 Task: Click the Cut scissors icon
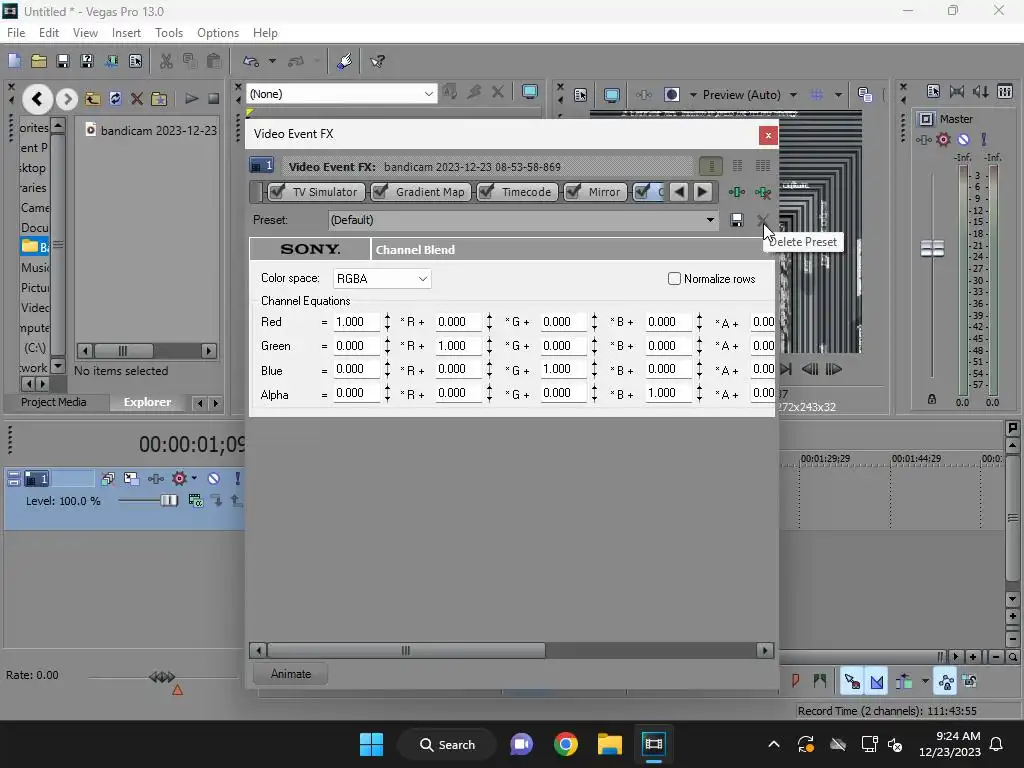coord(166,61)
